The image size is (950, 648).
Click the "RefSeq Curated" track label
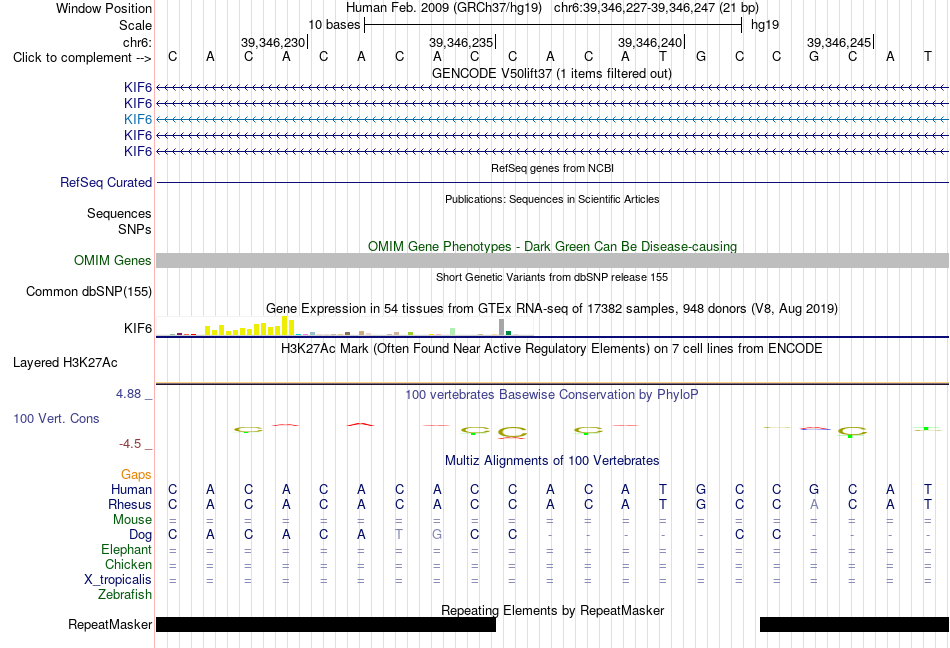[x=106, y=182]
